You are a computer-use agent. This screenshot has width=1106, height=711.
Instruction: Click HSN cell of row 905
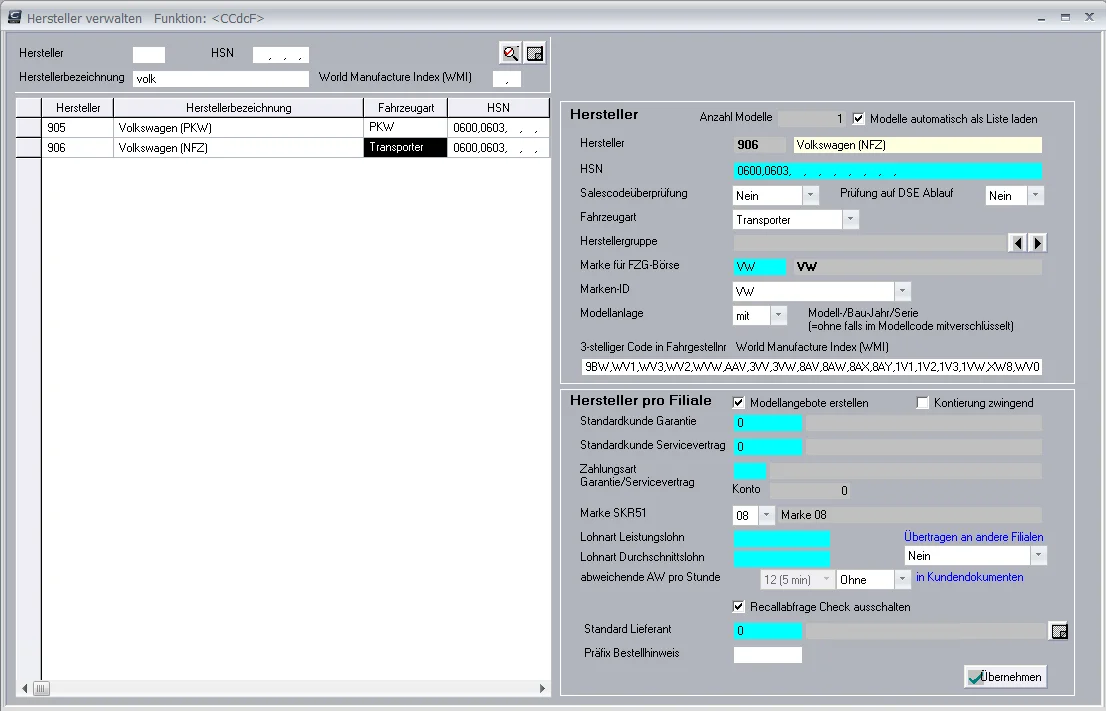pos(498,128)
